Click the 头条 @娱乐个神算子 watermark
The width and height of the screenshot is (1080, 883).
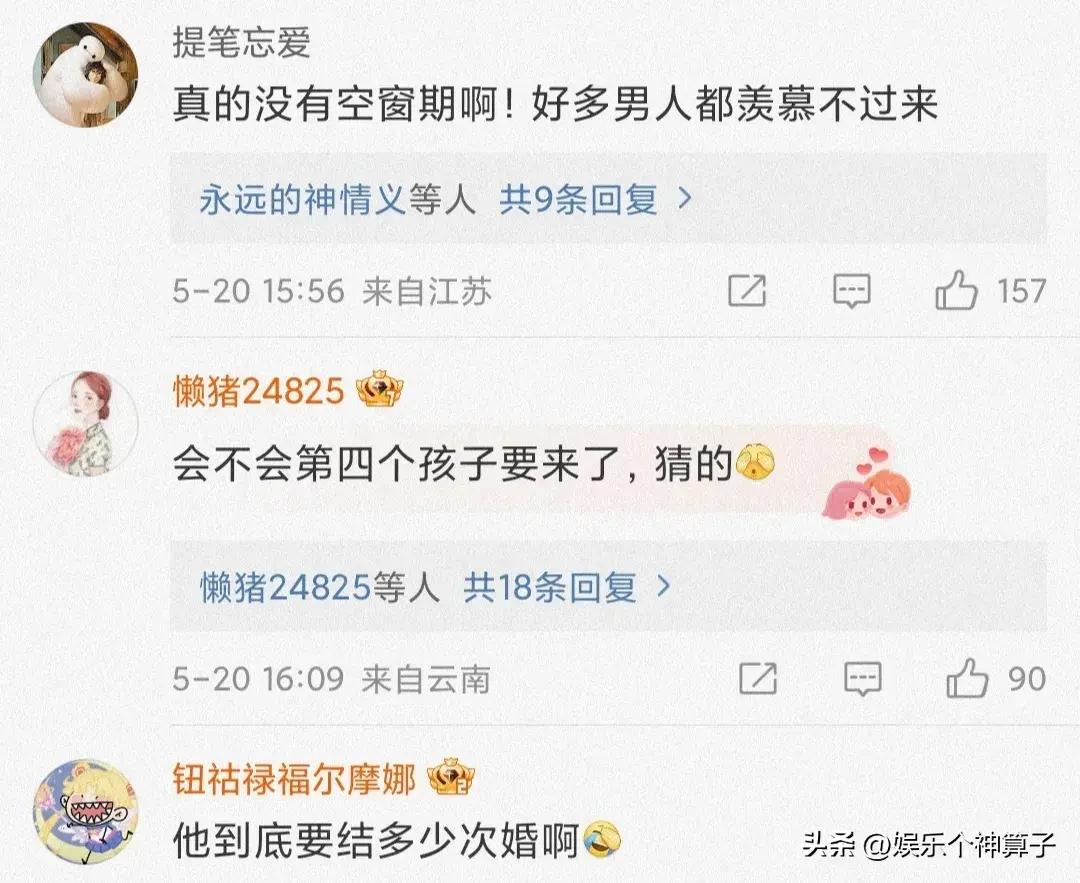(929, 844)
